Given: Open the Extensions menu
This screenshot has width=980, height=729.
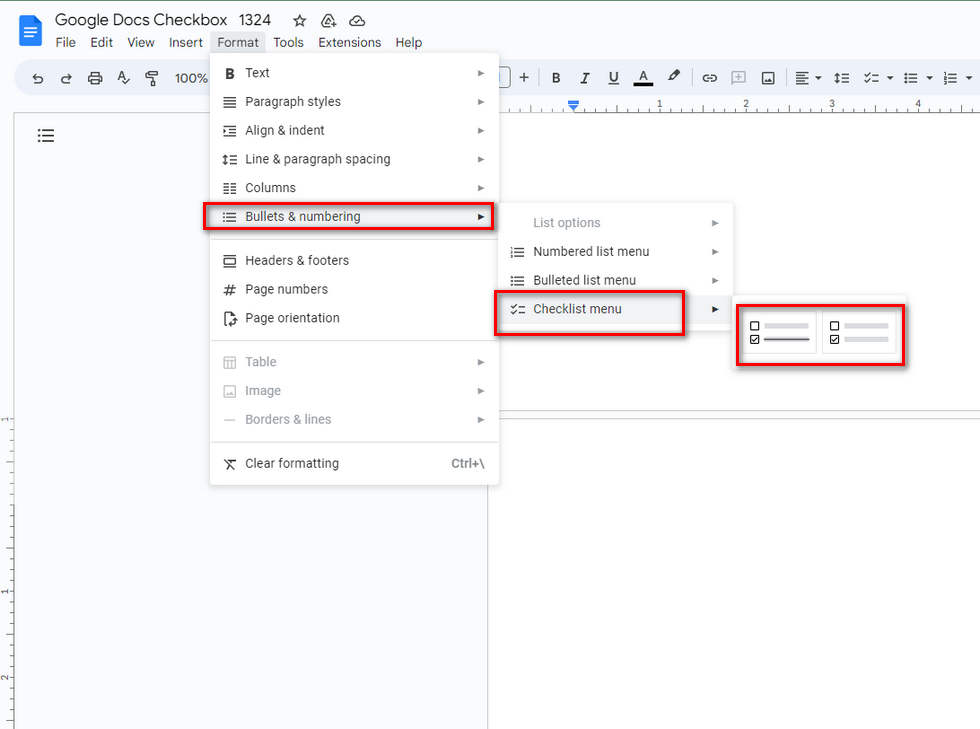Looking at the screenshot, I should point(349,43).
